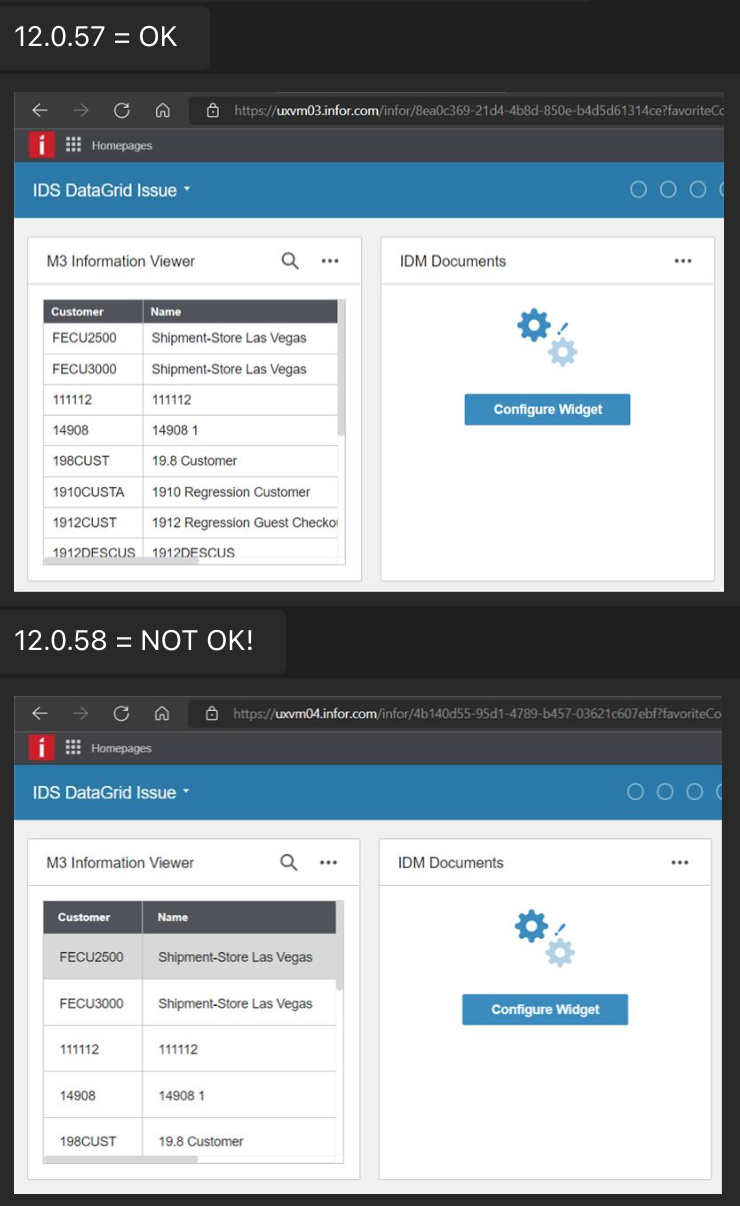Select highlighted FECU2500 cell in the 12.0.58 grid

coord(93,957)
